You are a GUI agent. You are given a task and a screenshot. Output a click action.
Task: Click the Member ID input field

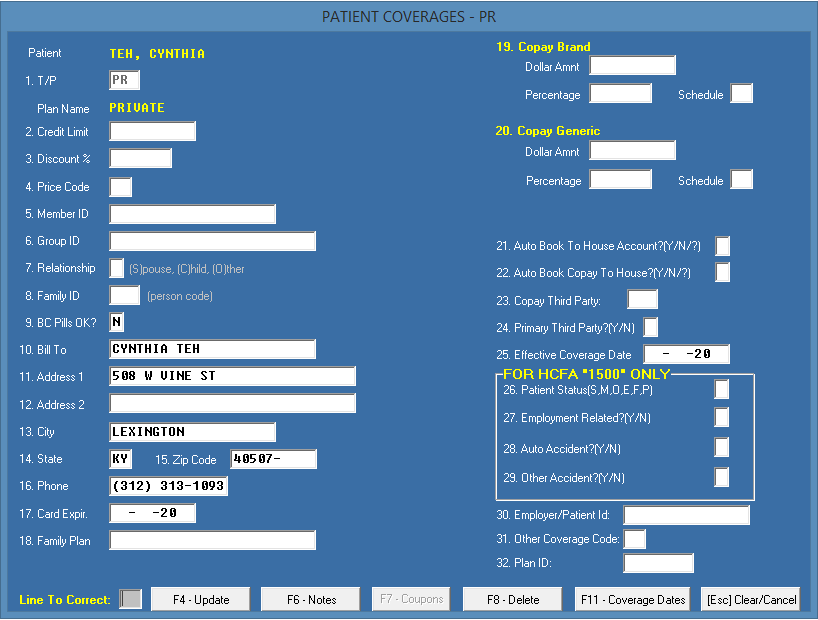tap(192, 214)
